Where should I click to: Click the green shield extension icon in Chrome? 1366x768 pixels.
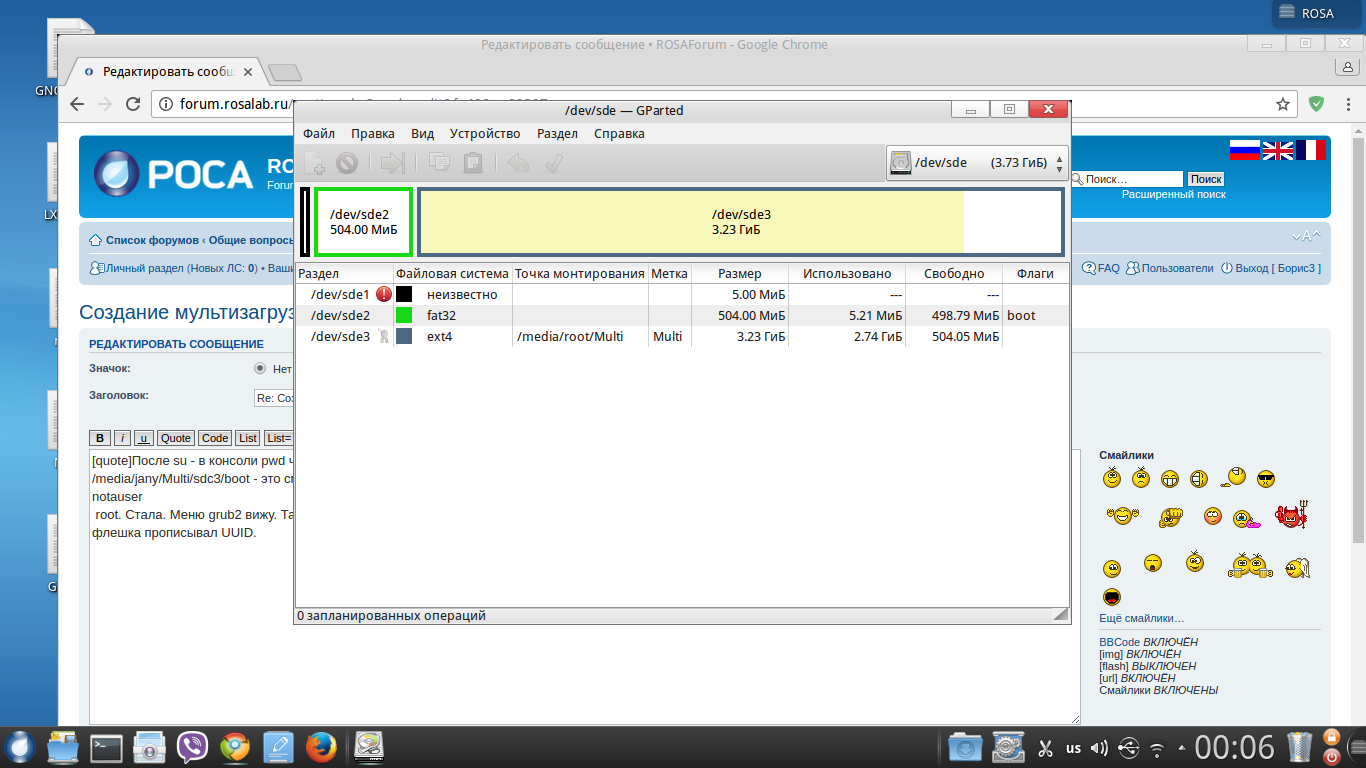pos(1317,104)
